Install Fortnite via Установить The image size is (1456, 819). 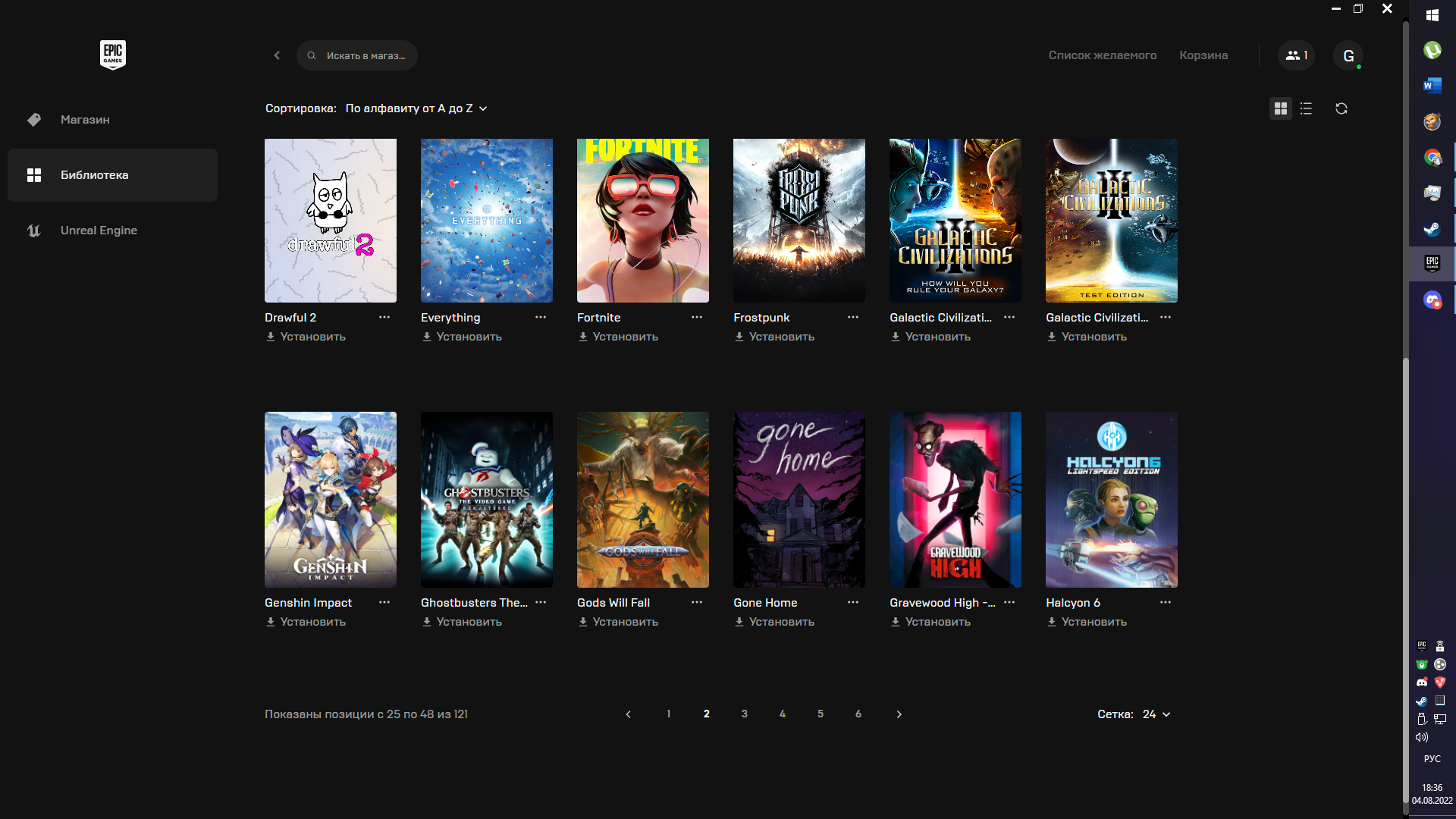coord(618,337)
